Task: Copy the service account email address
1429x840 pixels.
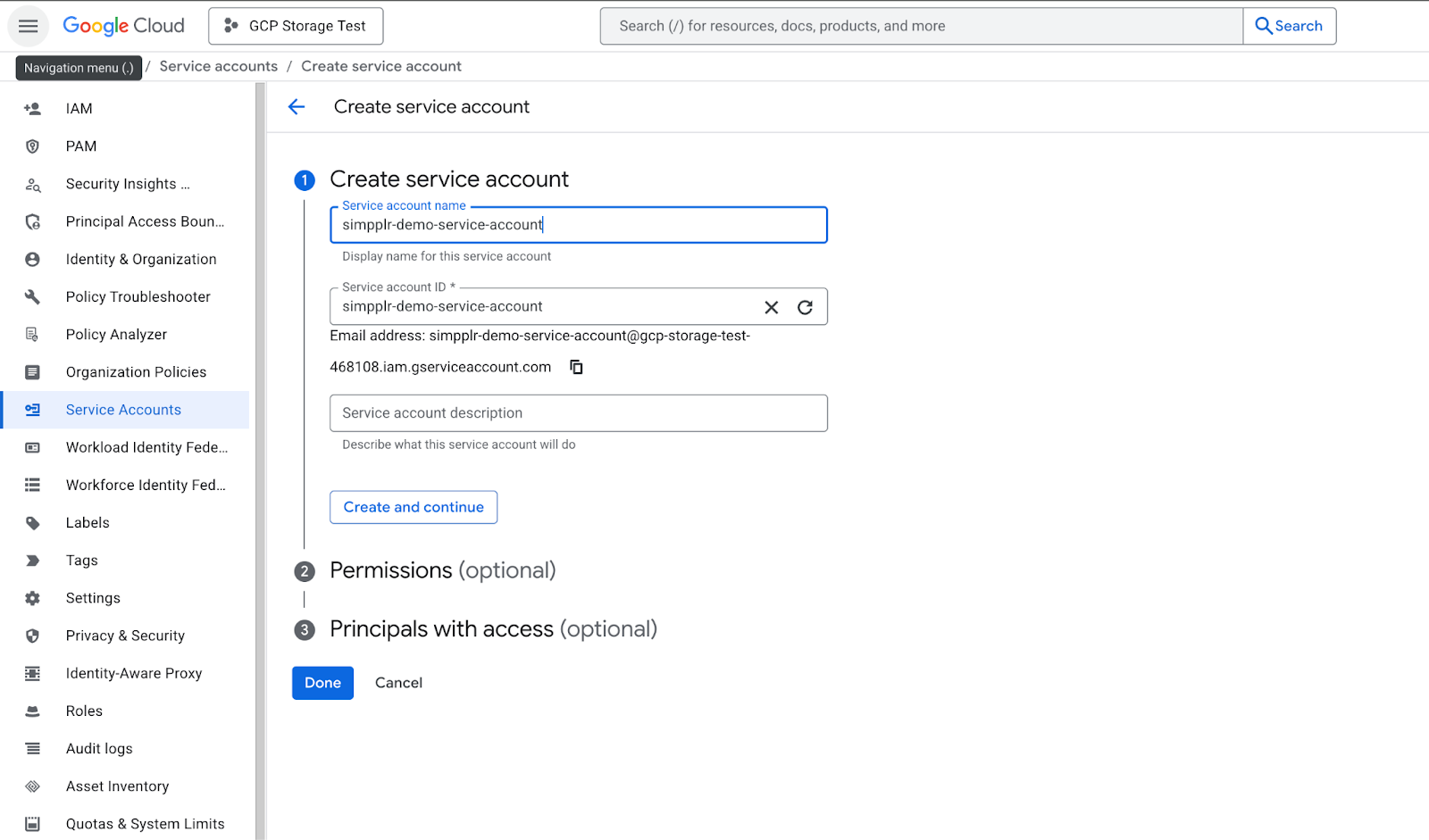Action: pyautogui.click(x=576, y=367)
